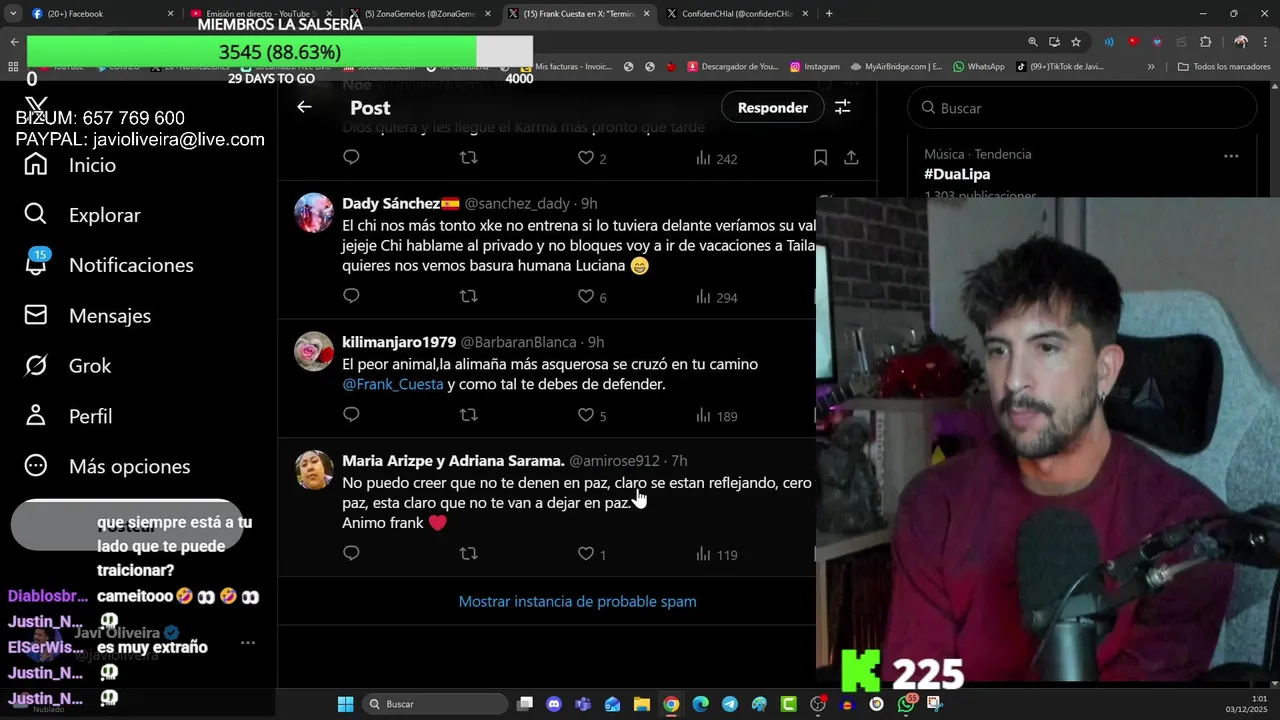The image size is (1280, 720).
Task: Open analytics showing 242 views
Action: click(x=716, y=158)
